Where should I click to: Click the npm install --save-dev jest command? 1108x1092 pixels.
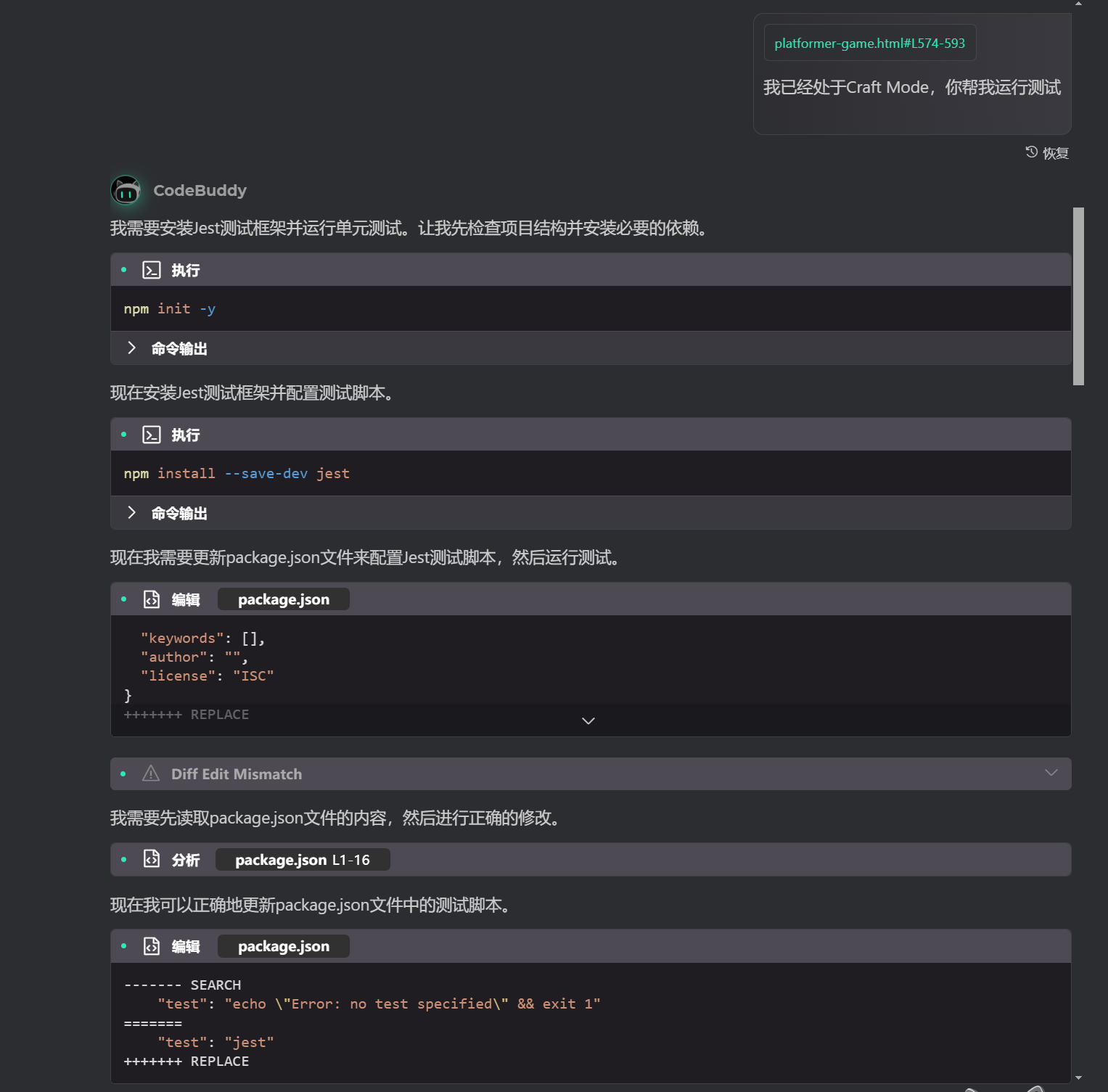click(237, 474)
